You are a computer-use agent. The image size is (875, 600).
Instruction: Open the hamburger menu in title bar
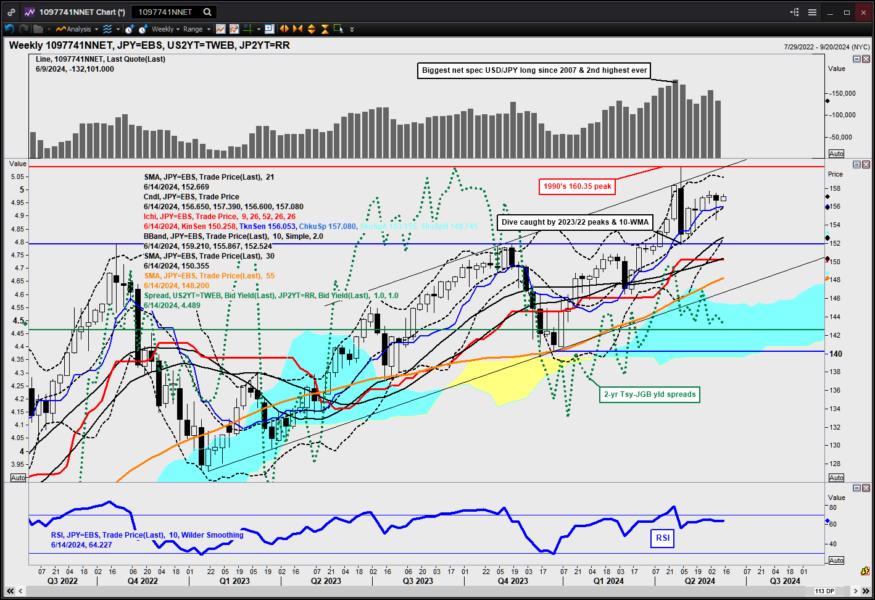click(x=812, y=12)
